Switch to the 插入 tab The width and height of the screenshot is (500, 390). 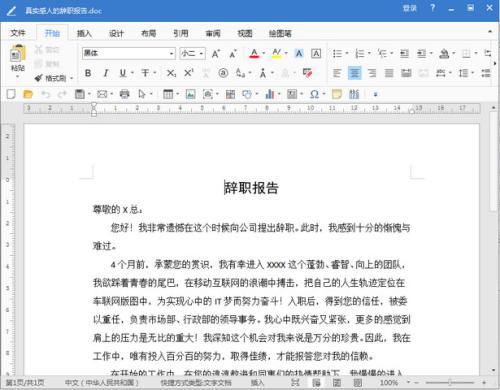click(84, 33)
